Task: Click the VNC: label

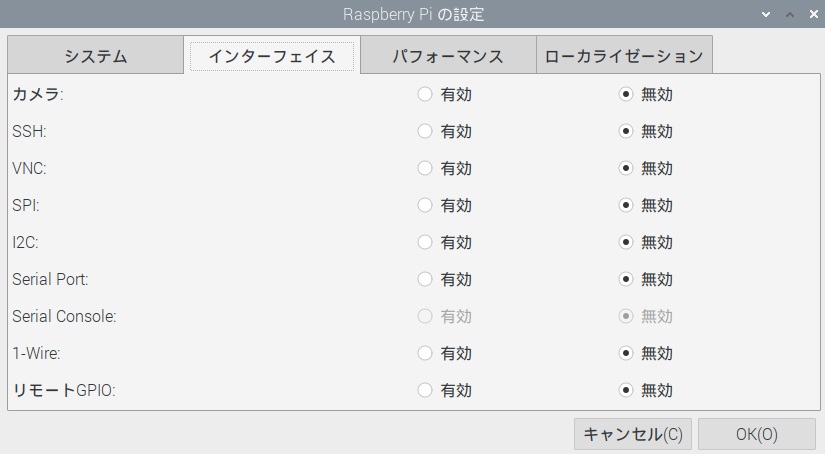Action: [29, 168]
